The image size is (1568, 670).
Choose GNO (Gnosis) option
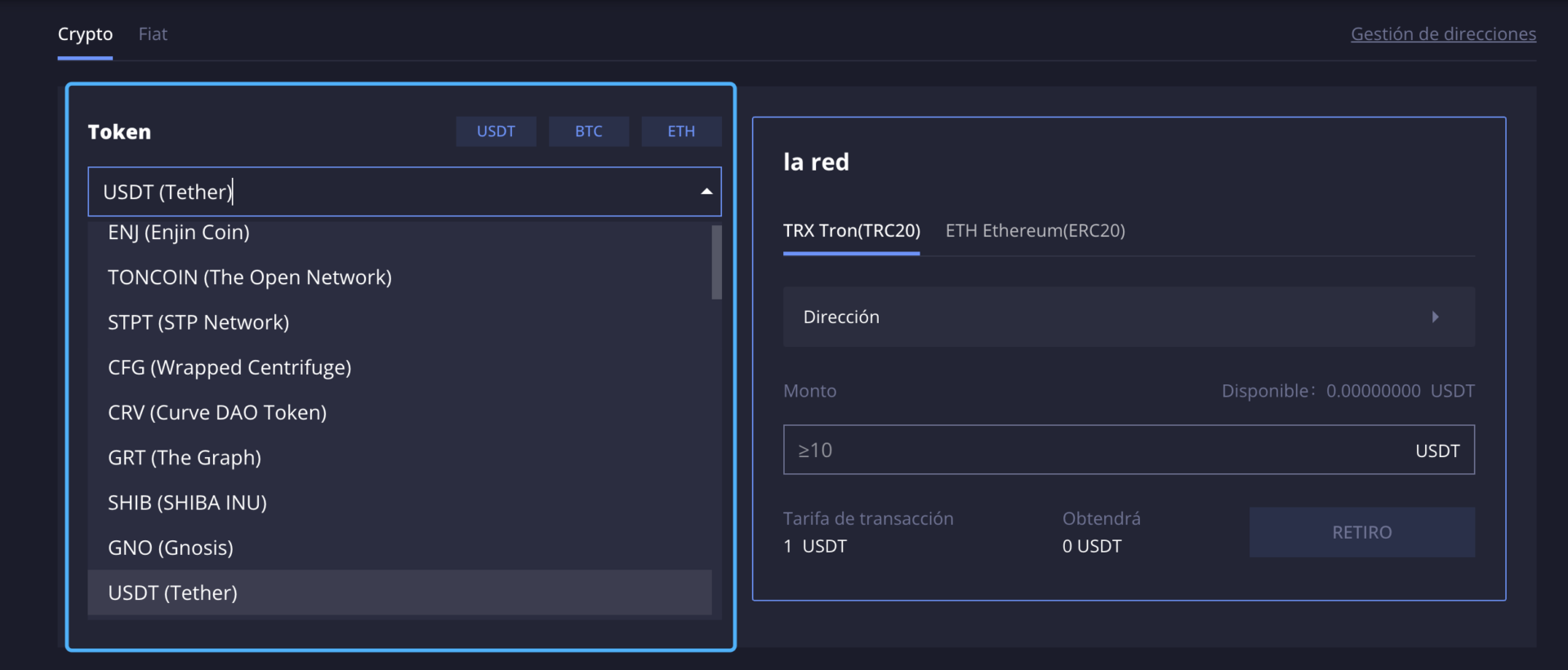(x=399, y=548)
